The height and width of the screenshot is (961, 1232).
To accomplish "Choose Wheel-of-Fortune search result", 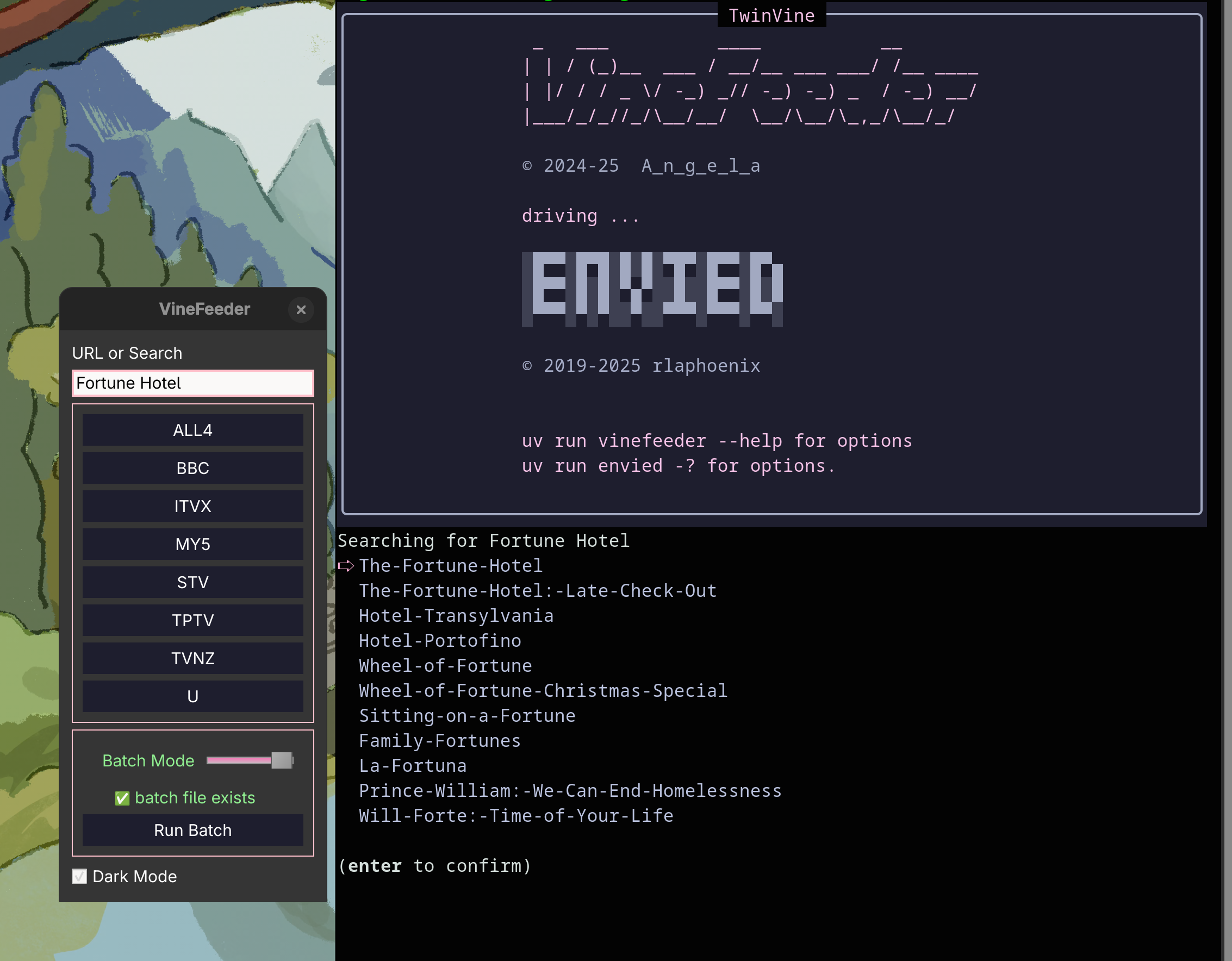I will [x=445, y=665].
